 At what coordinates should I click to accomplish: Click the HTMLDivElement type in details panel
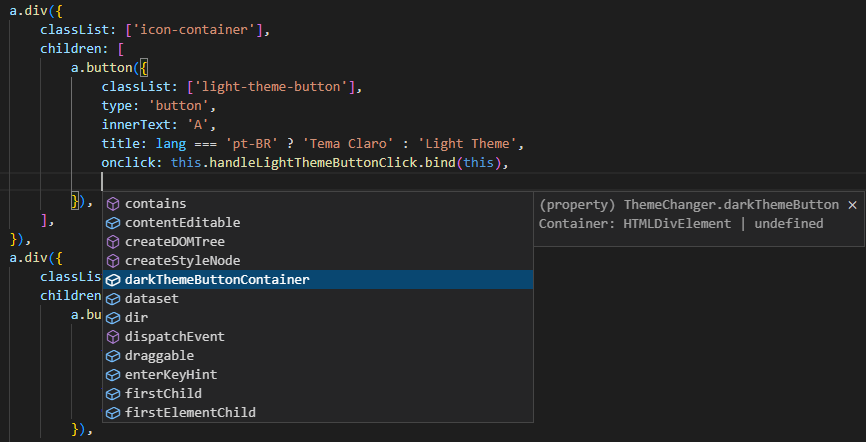(677, 224)
